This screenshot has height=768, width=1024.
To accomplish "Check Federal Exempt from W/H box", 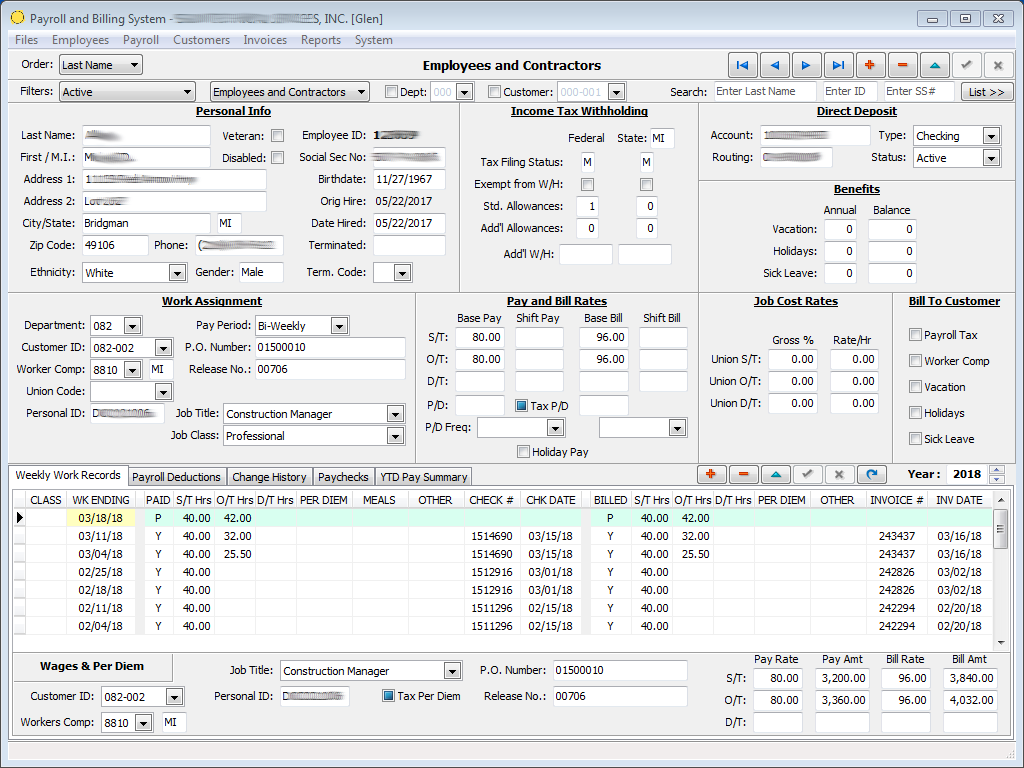I will coord(588,185).
